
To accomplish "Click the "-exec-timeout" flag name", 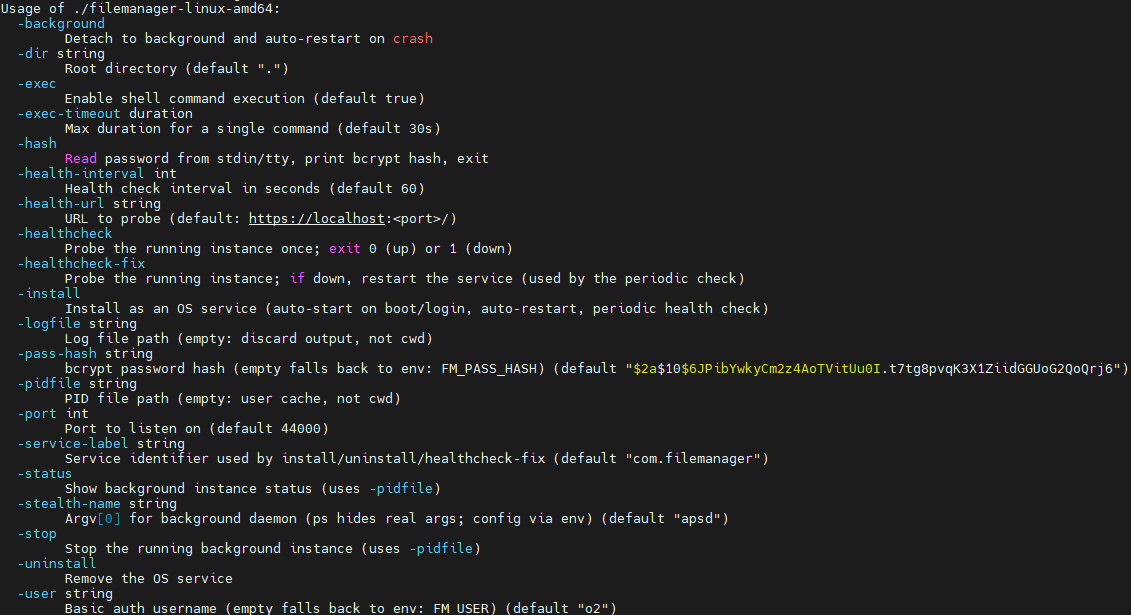I will [x=69, y=113].
